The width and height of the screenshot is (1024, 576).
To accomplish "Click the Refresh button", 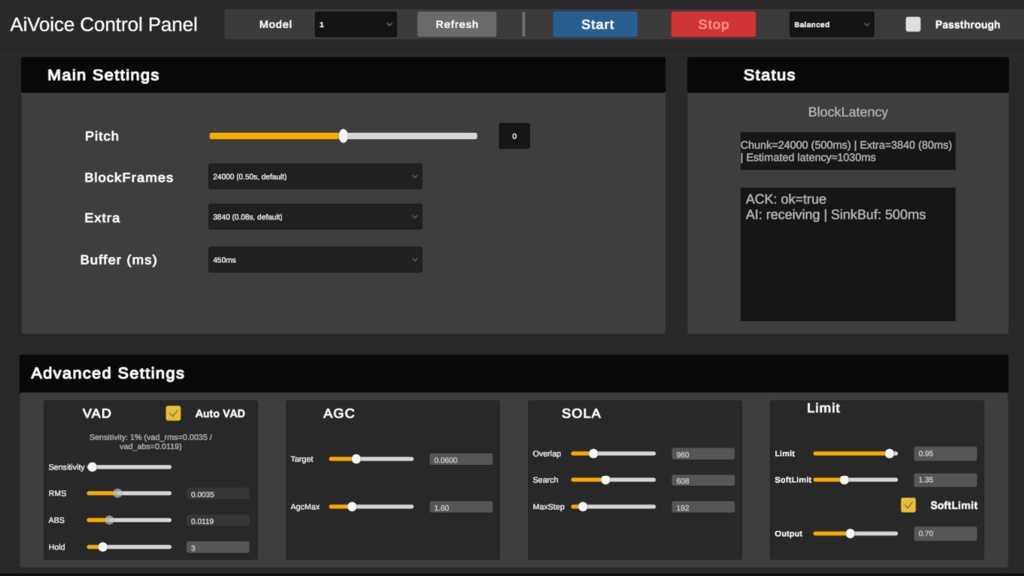I will coord(456,24).
